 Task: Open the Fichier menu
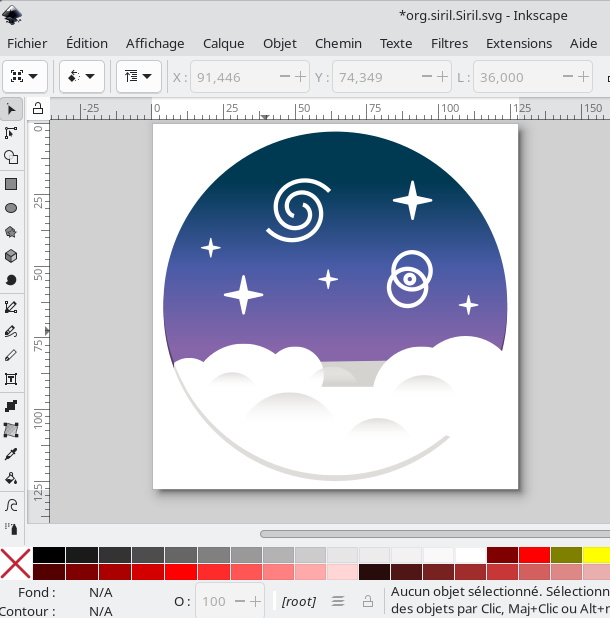pos(27,43)
